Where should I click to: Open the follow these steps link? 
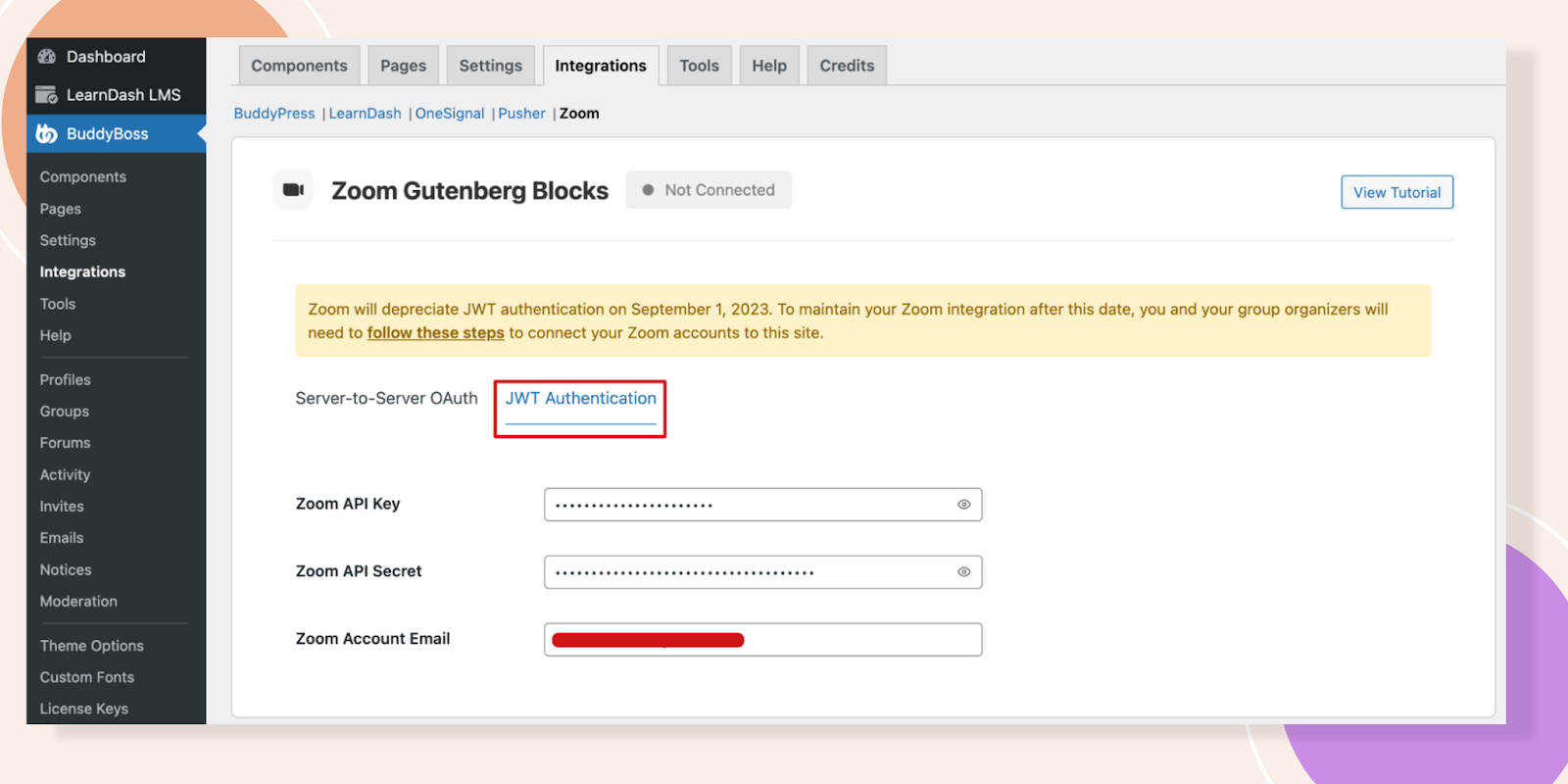click(435, 333)
